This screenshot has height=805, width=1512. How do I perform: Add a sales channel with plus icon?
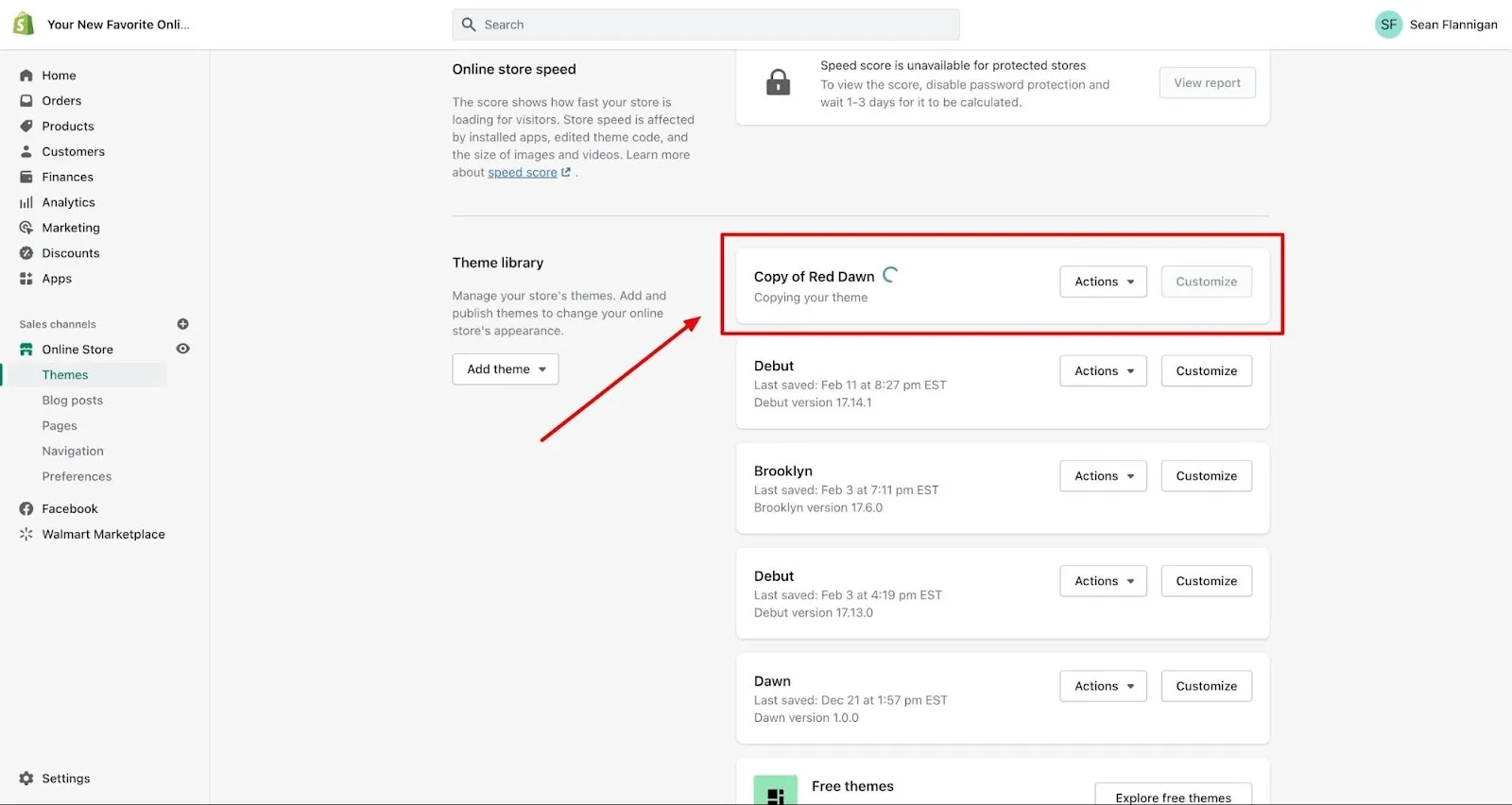point(183,324)
